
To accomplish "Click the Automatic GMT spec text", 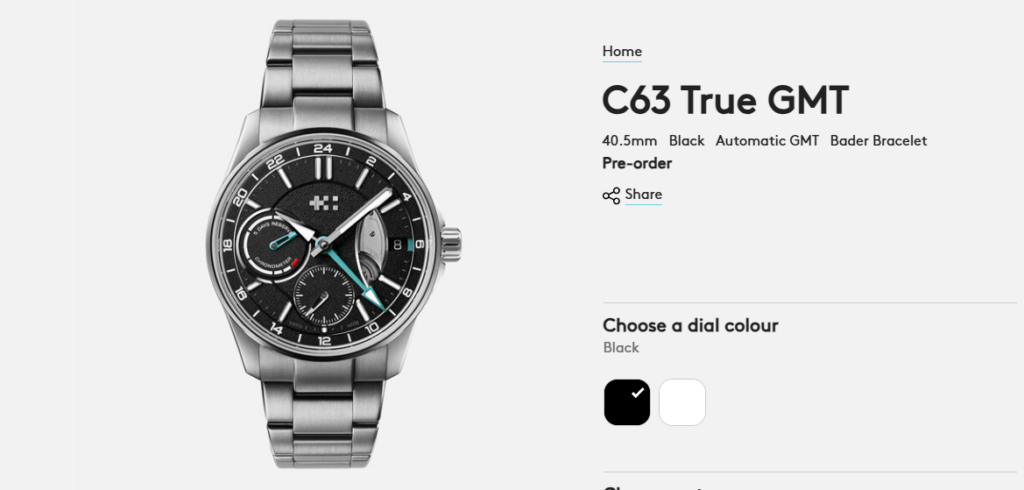I will click(x=767, y=141).
